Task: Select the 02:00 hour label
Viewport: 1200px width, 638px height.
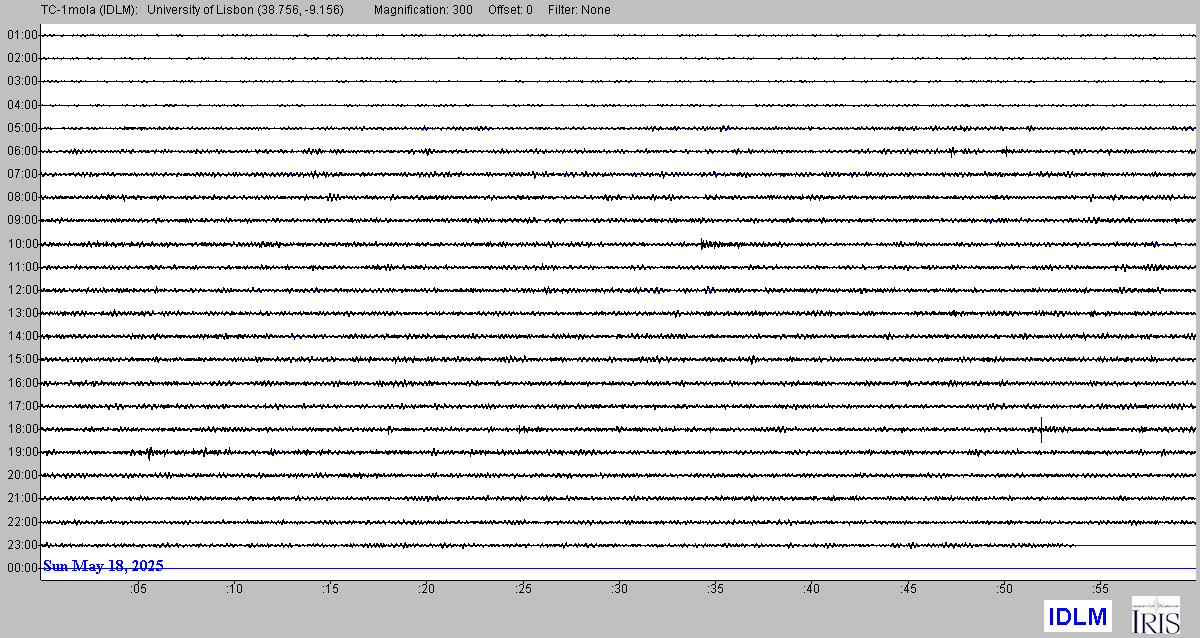Action: [22, 58]
